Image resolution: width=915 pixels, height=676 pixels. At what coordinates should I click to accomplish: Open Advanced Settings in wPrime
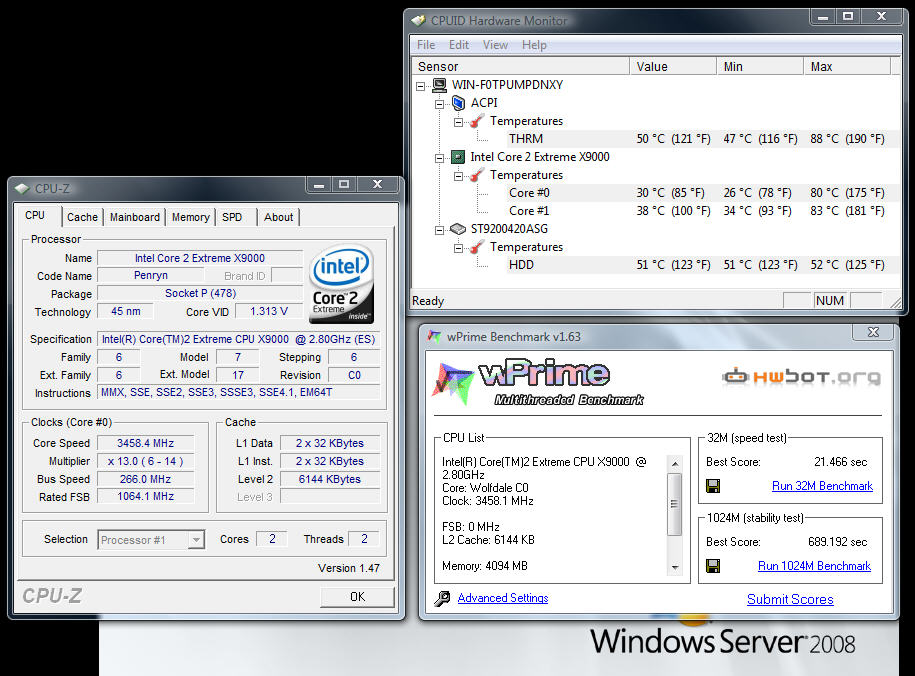(502, 598)
